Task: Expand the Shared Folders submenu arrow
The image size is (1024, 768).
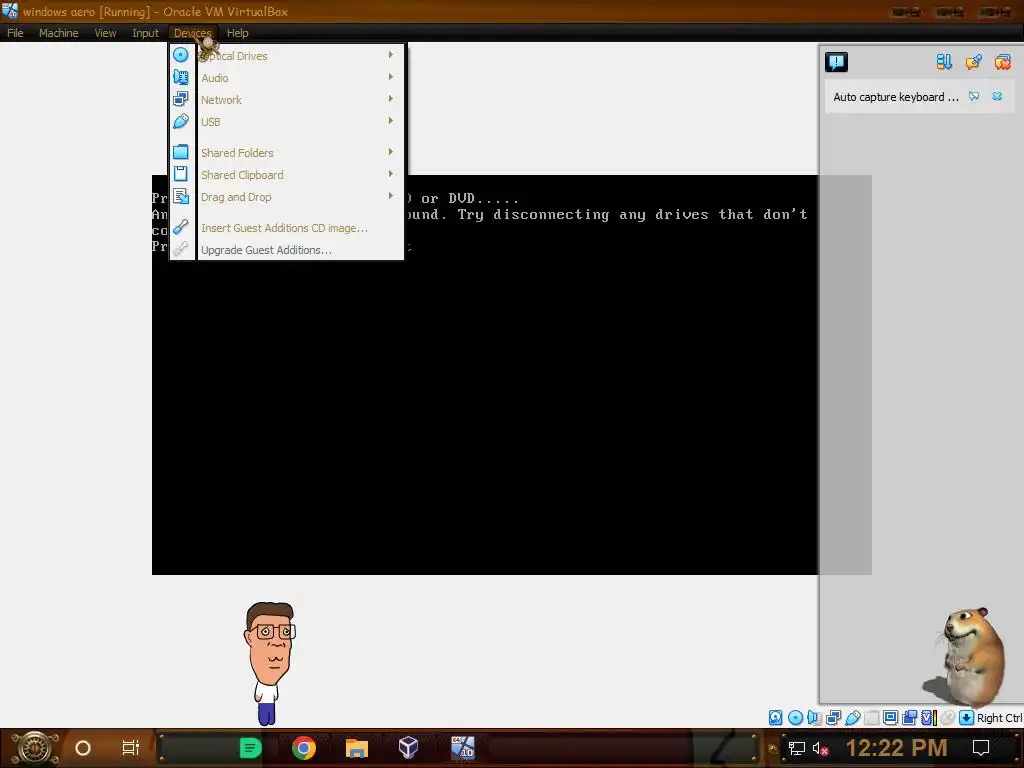Action: (x=391, y=152)
